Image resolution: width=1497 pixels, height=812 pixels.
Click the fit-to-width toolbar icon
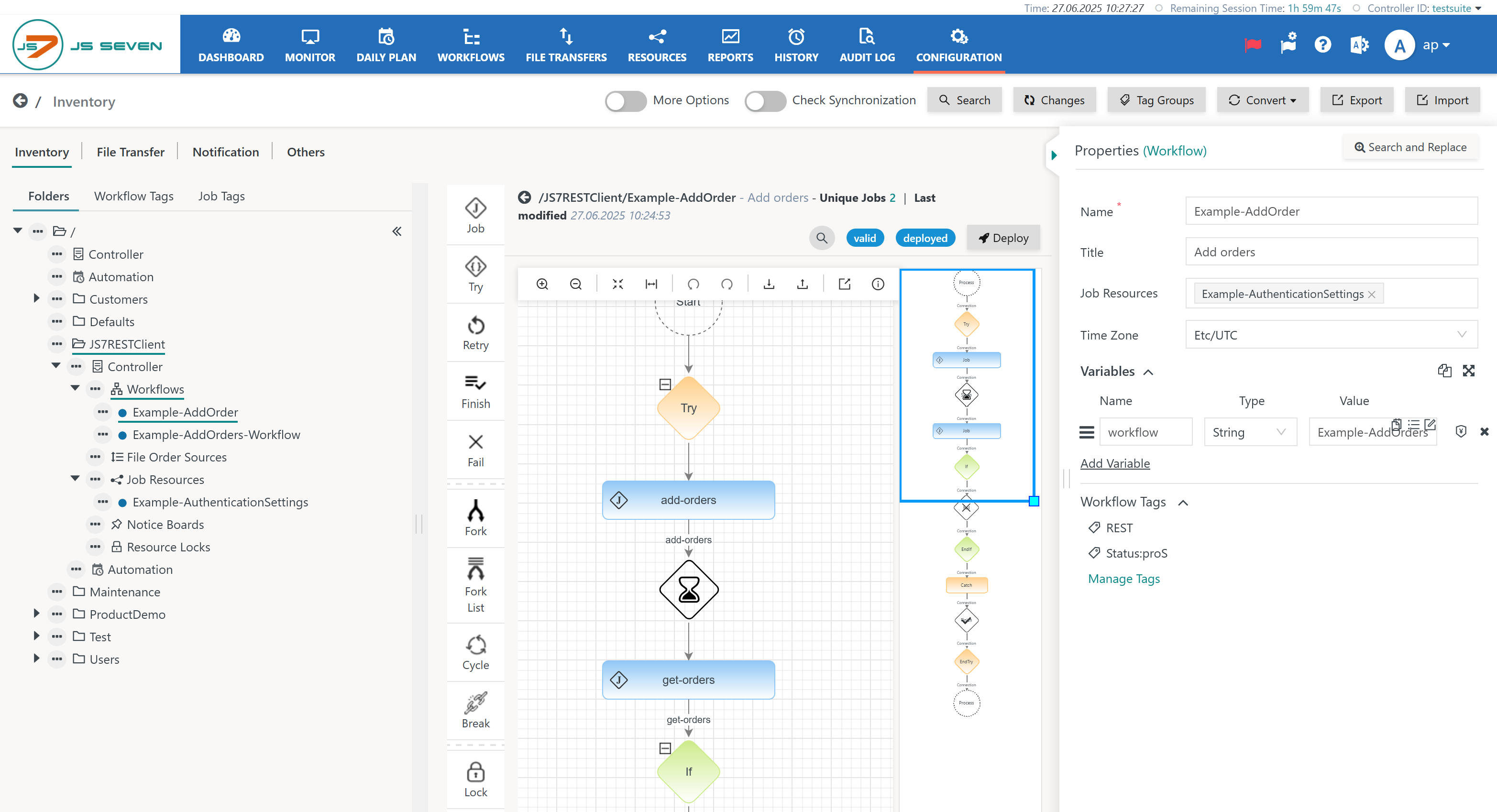(651, 284)
